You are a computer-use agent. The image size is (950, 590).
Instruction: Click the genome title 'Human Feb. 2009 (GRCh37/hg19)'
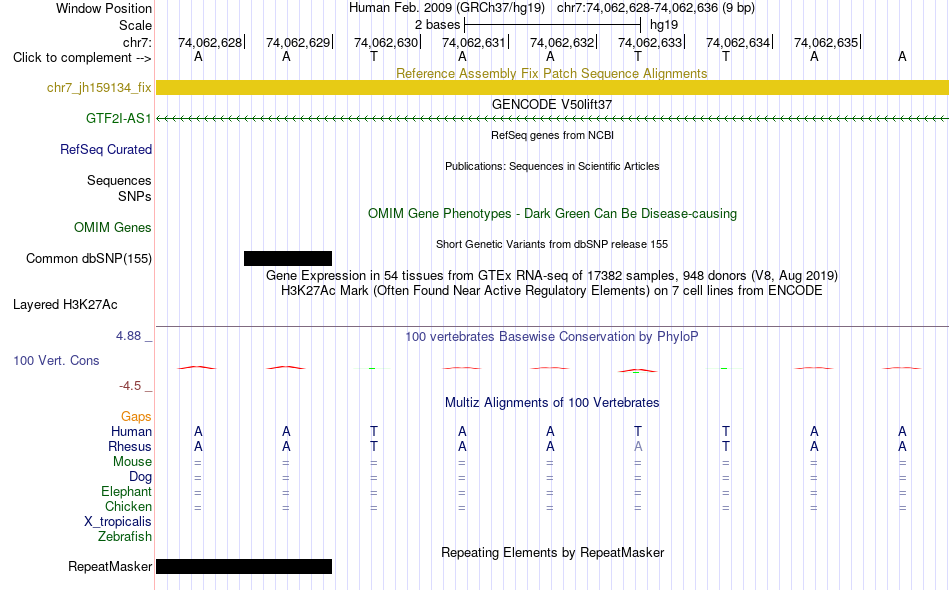447,8
